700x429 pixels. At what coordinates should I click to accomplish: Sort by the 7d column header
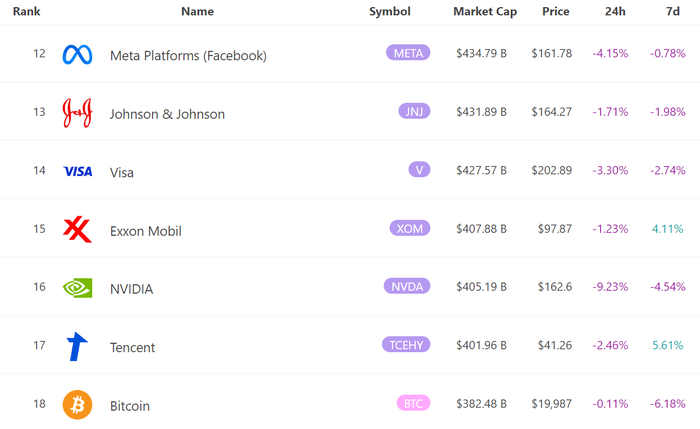672,12
